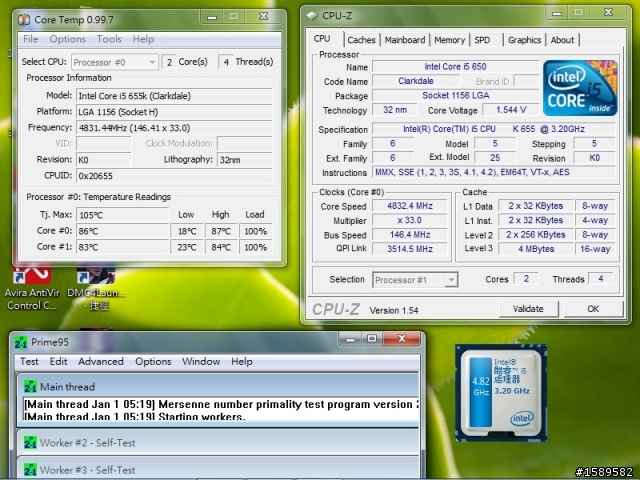Minimize the Prime95 window
The image size is (640, 480).
(x=350, y=338)
